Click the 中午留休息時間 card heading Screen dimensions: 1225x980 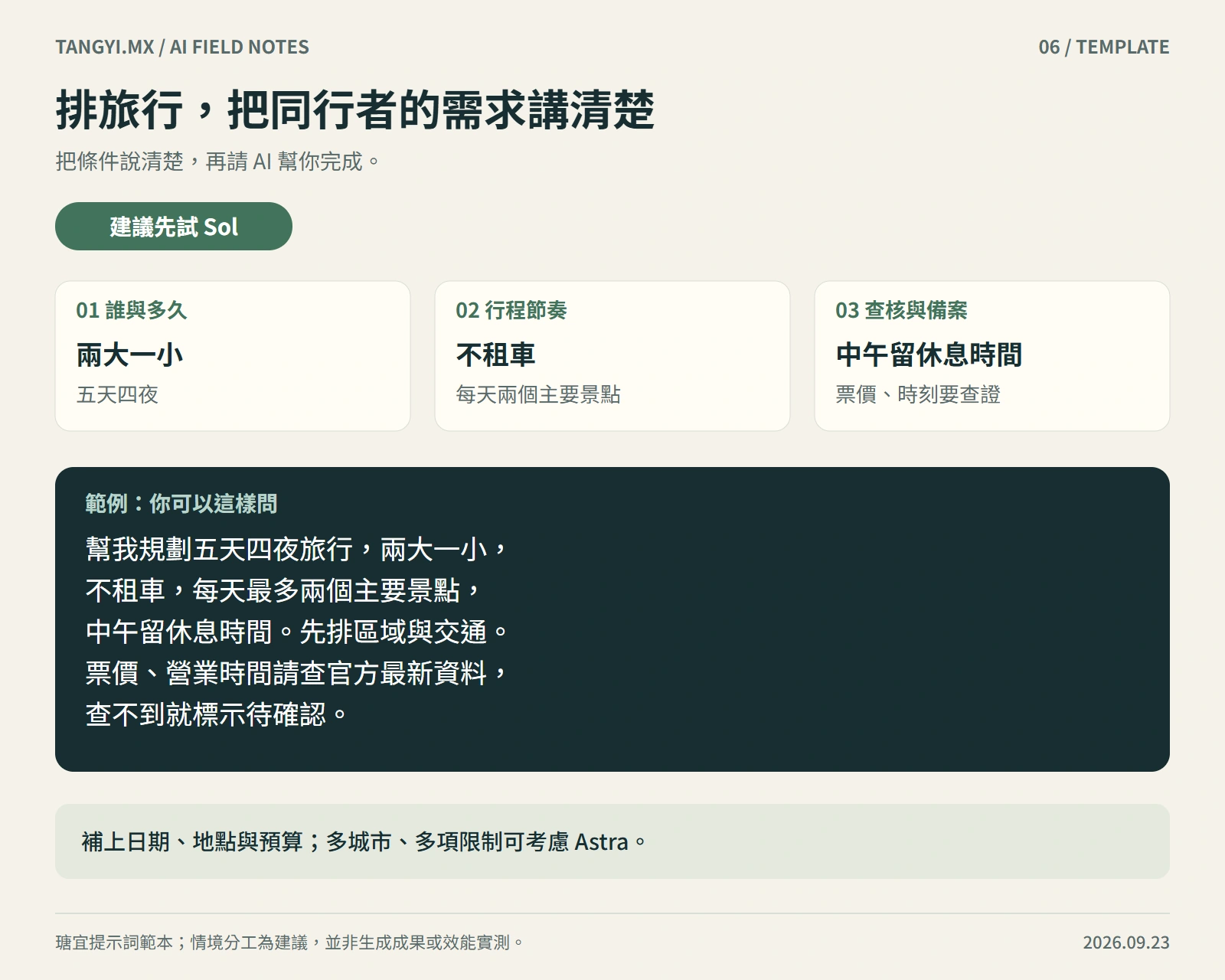point(929,354)
